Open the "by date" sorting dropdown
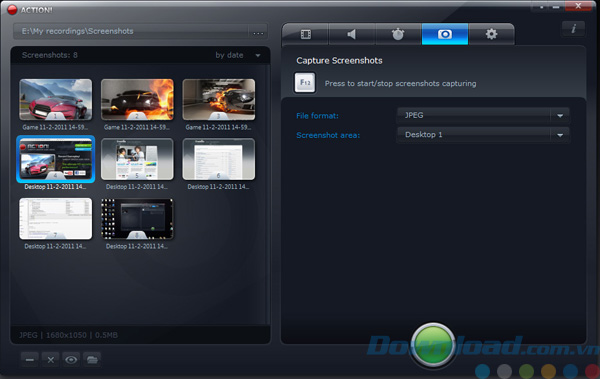 tap(238, 55)
